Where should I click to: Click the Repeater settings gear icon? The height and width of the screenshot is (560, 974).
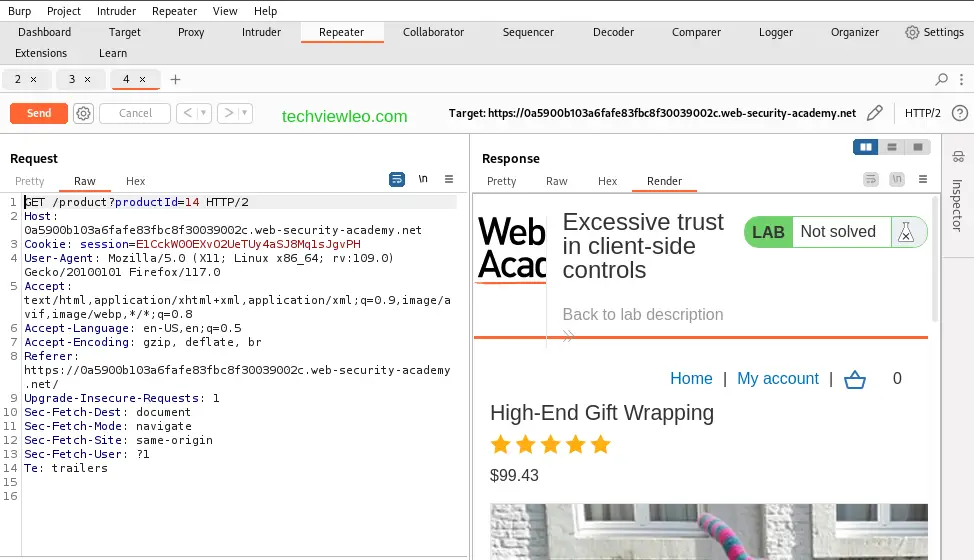tap(84, 113)
